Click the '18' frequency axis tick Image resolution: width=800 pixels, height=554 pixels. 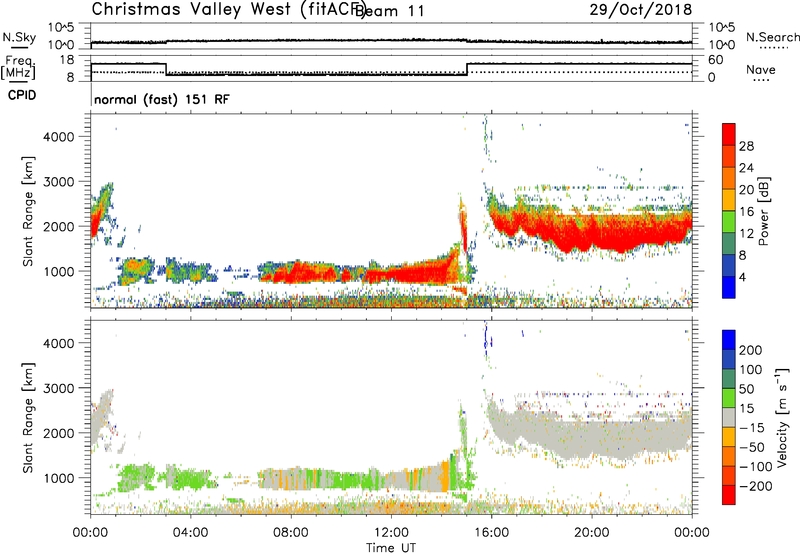point(67,60)
